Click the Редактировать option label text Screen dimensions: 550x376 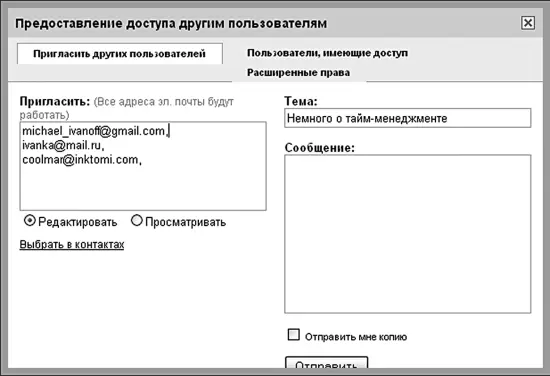click(x=78, y=222)
